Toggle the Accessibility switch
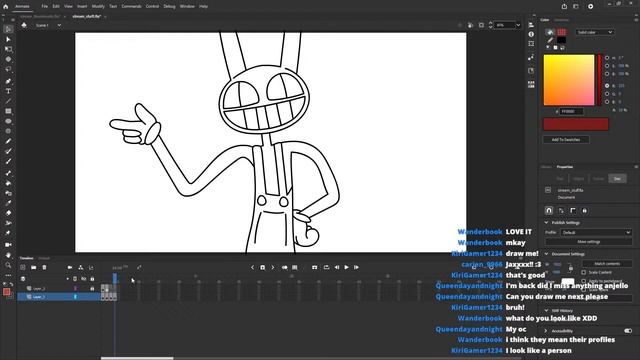The image size is (640, 360). (x=628, y=331)
